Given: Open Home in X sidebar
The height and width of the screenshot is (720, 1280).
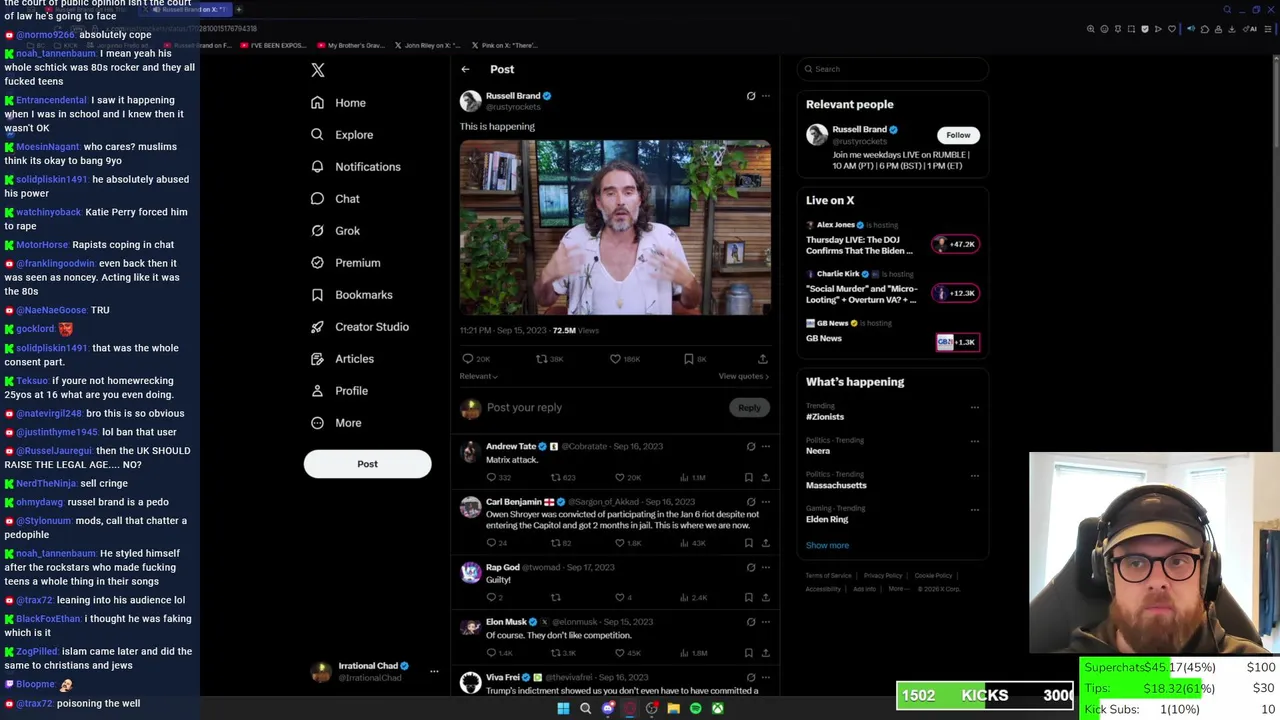Looking at the screenshot, I should [338, 103].
